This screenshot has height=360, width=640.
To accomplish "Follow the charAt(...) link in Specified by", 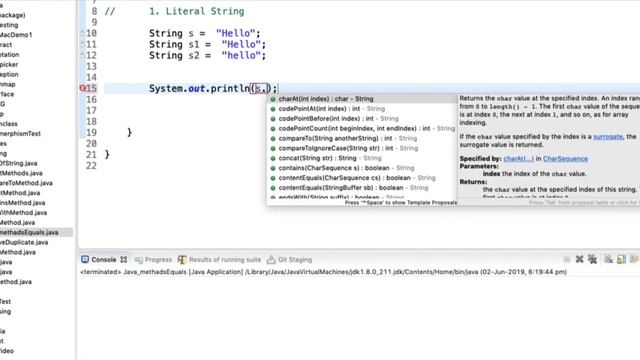I will (x=518, y=159).
